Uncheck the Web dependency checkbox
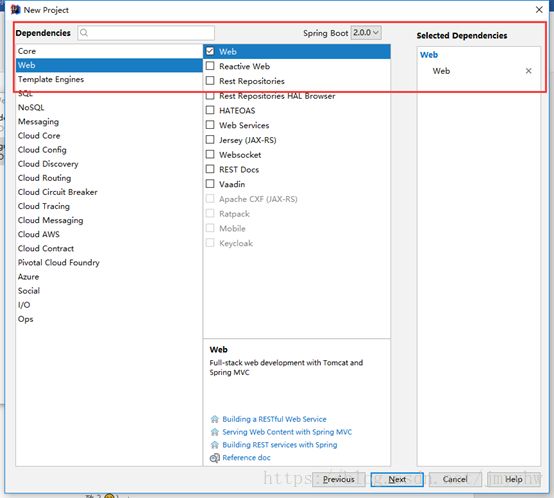 tap(210, 51)
